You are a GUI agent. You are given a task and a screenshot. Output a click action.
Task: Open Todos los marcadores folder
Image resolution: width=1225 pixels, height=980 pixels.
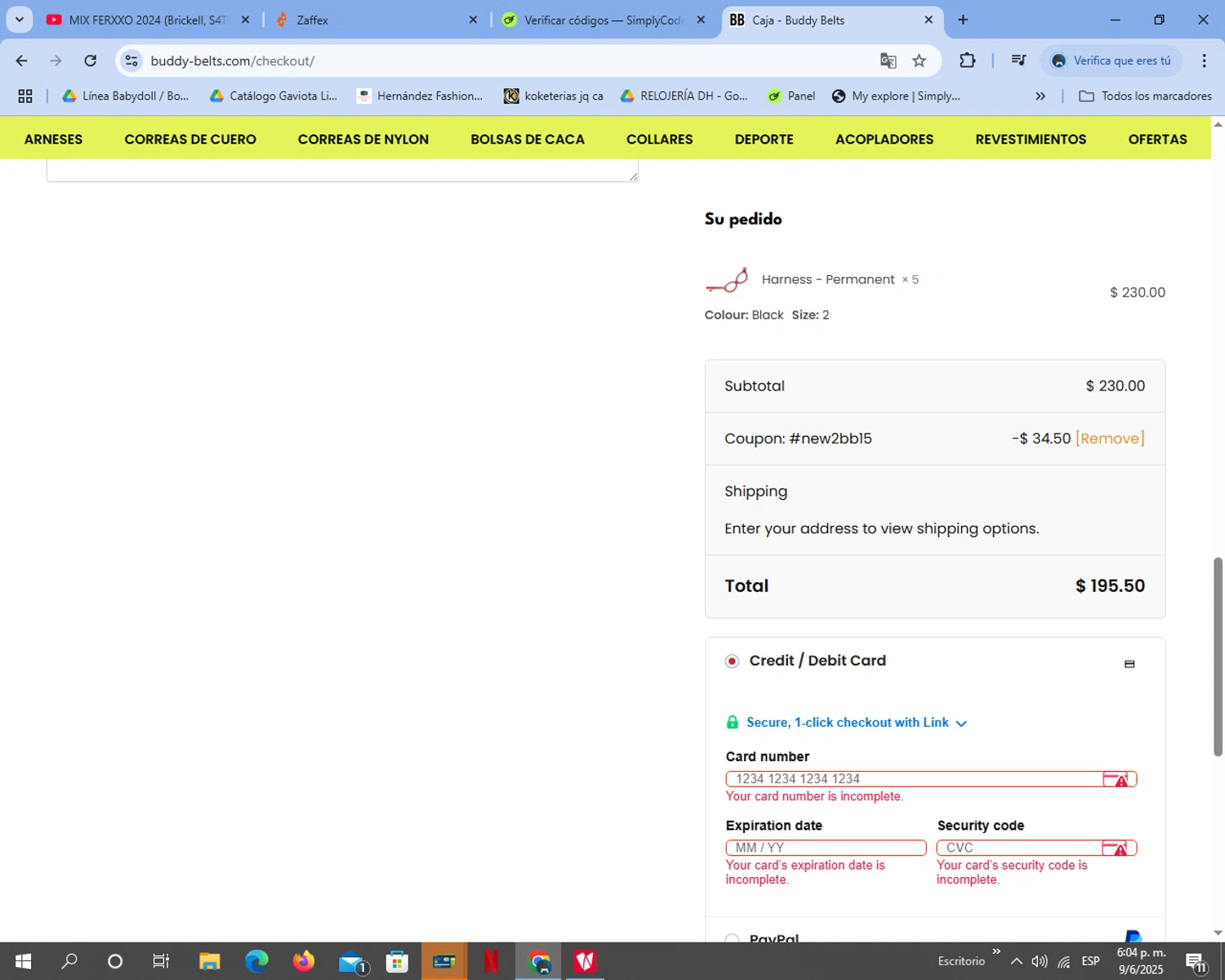point(1145,96)
